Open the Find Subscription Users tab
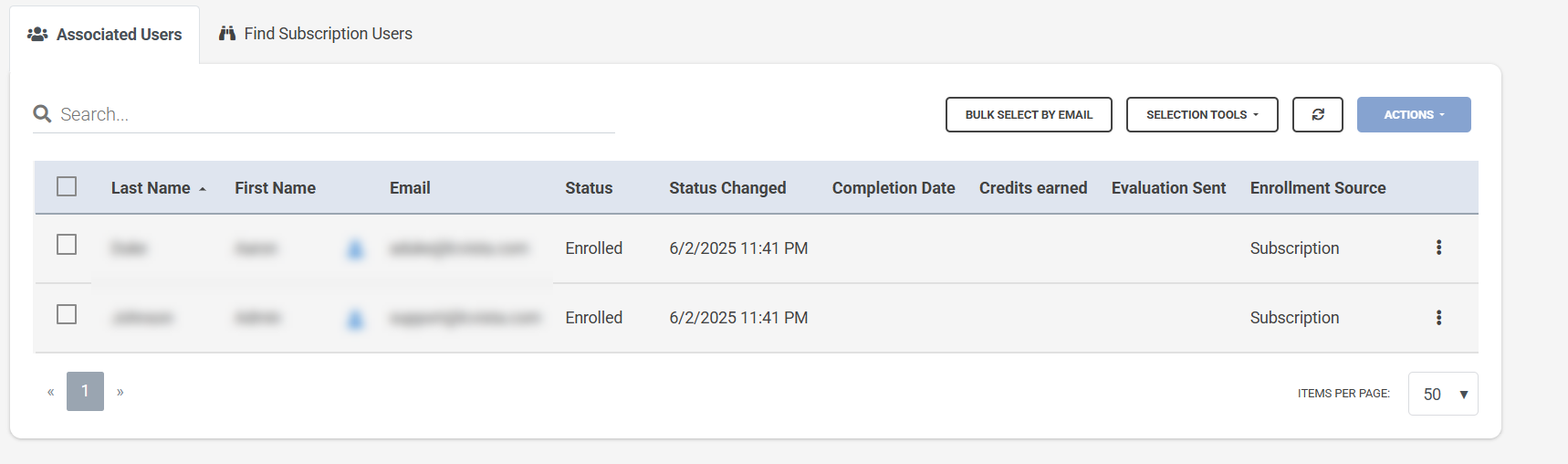This screenshot has height=464, width=1568. (x=316, y=34)
